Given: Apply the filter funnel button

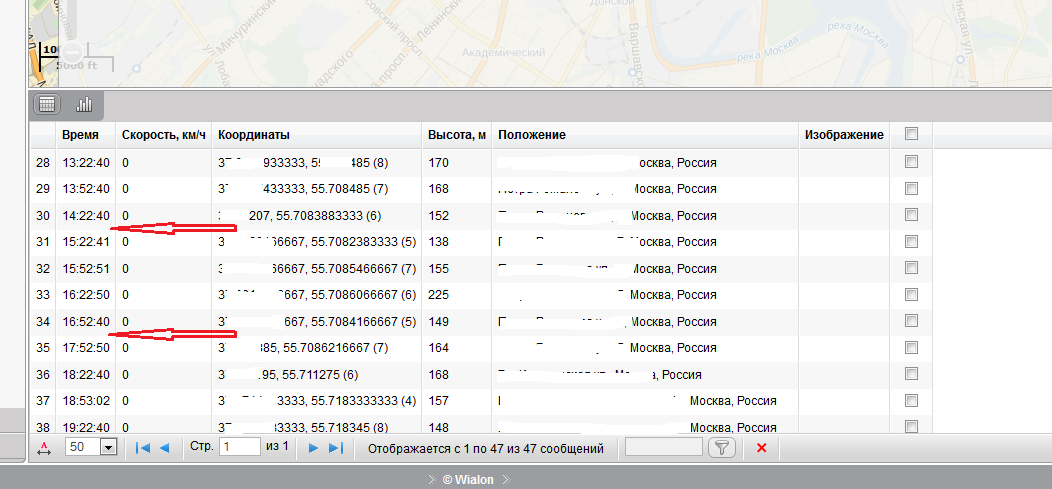Looking at the screenshot, I should tap(722, 448).
